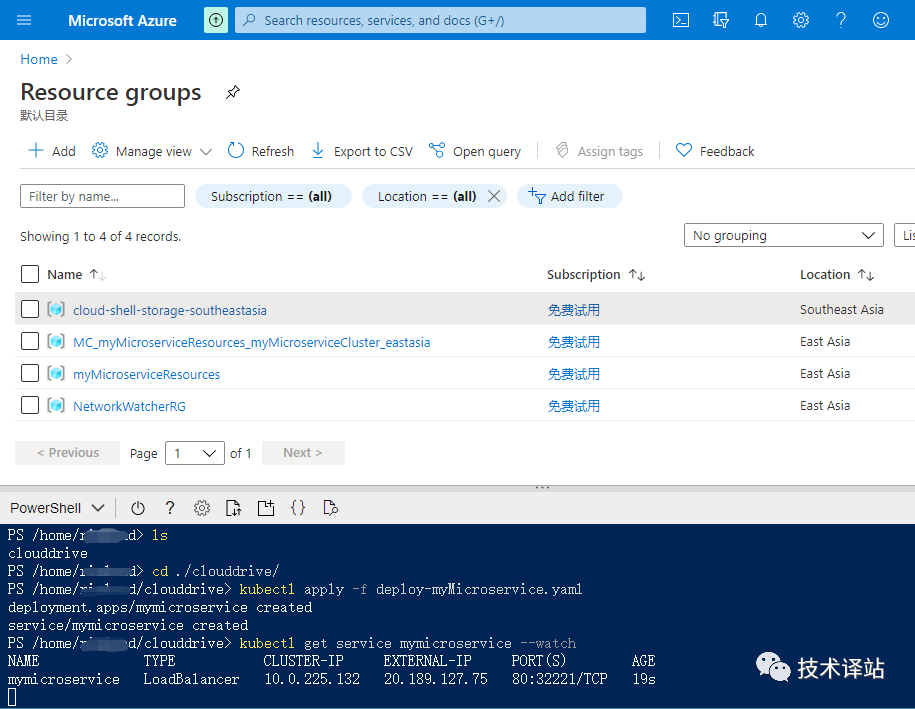Check the NetworkWatcherRG row checkbox
The height and width of the screenshot is (709, 915).
coord(30,405)
